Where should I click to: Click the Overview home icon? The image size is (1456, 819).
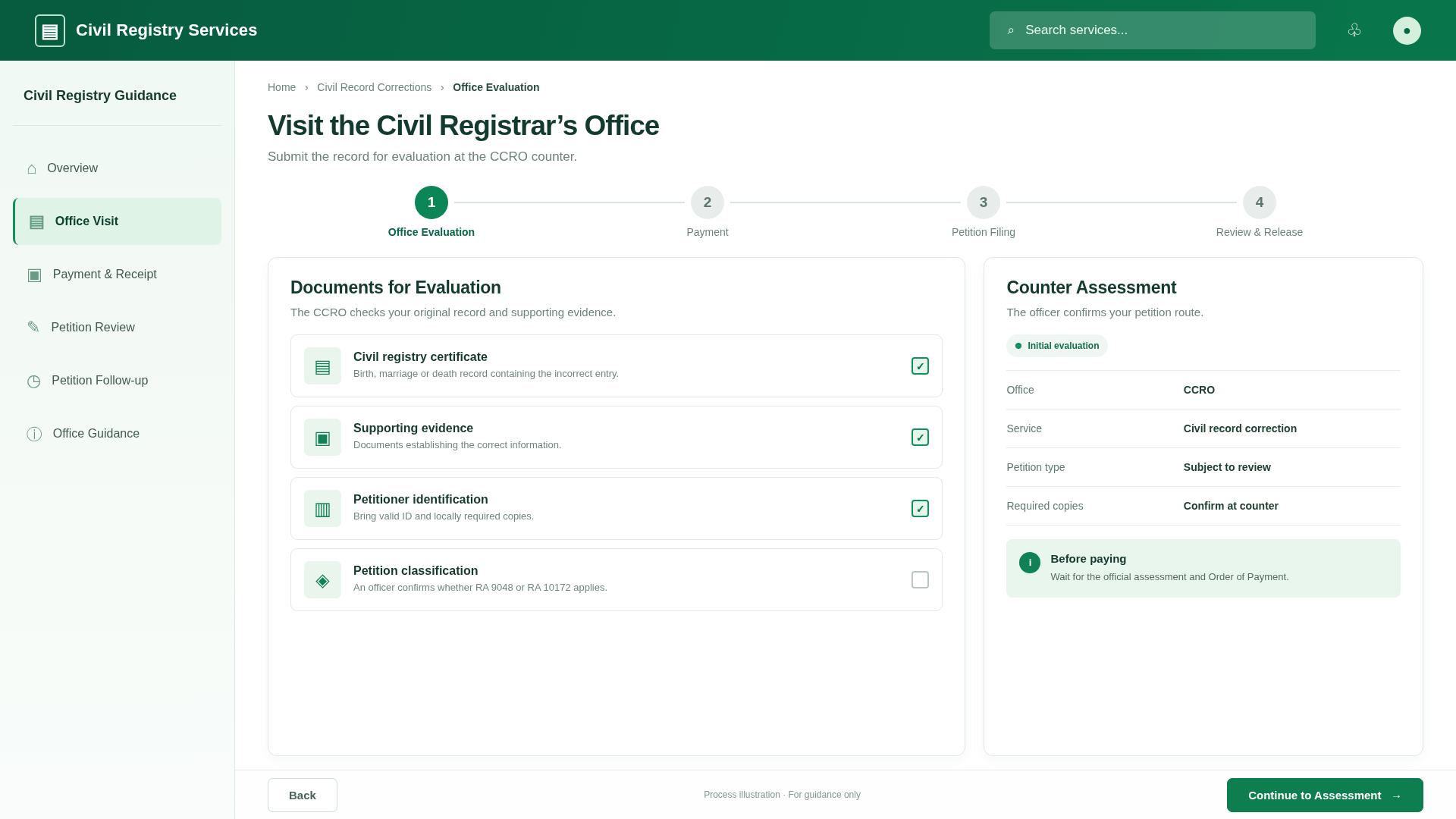[x=32, y=168]
